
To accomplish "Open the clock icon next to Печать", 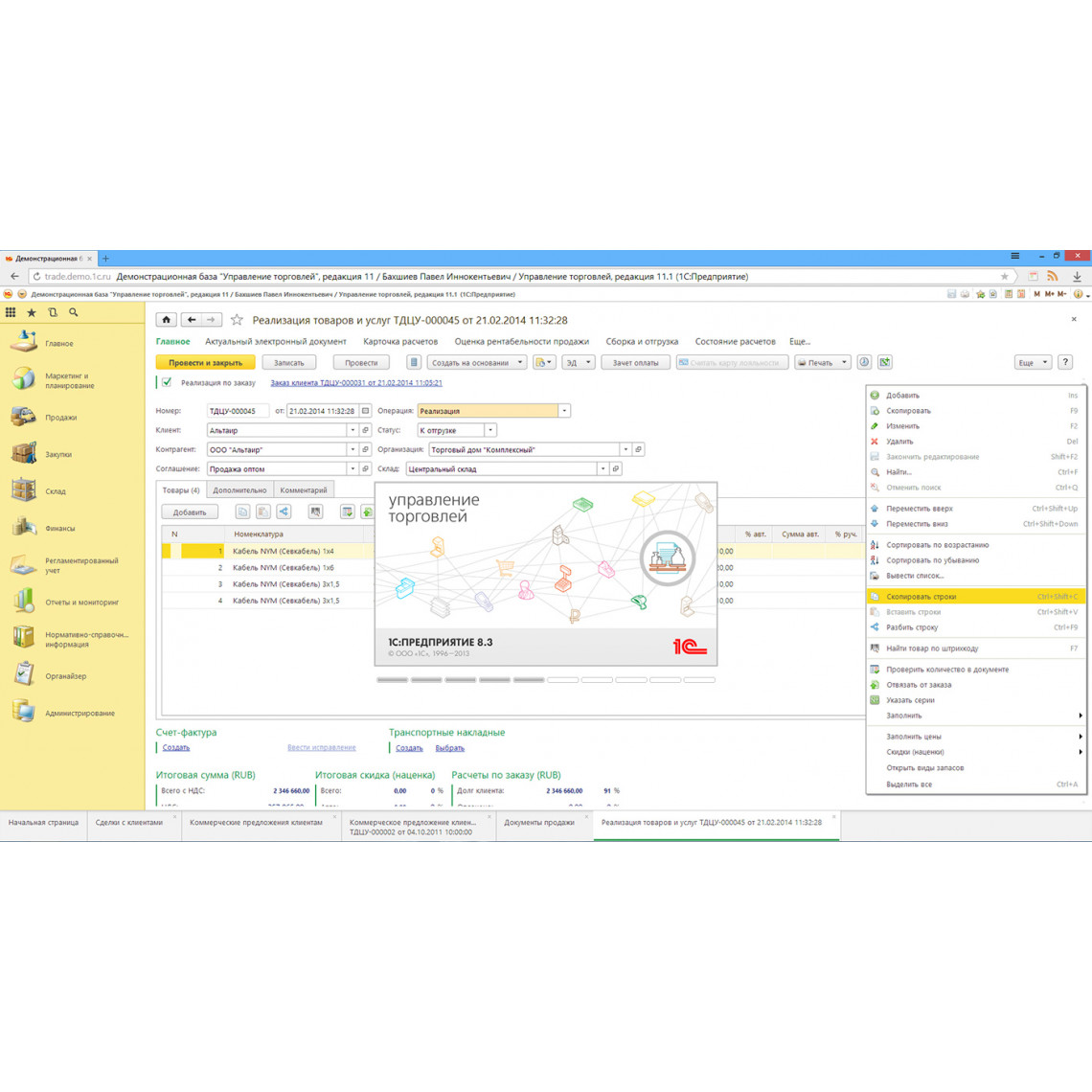I will (864, 362).
